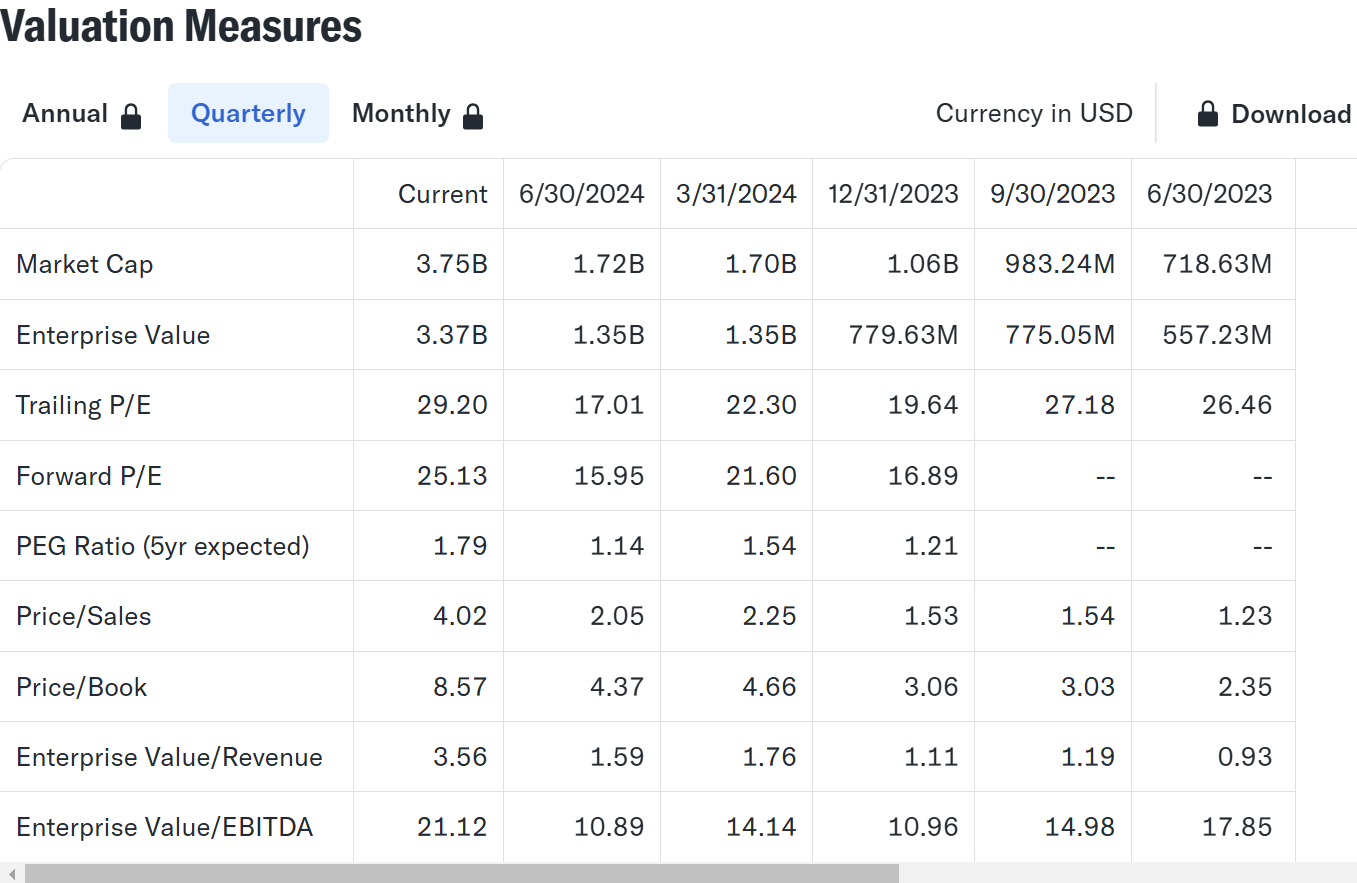Click the Current column header
This screenshot has width=1357, height=883.
click(x=443, y=193)
